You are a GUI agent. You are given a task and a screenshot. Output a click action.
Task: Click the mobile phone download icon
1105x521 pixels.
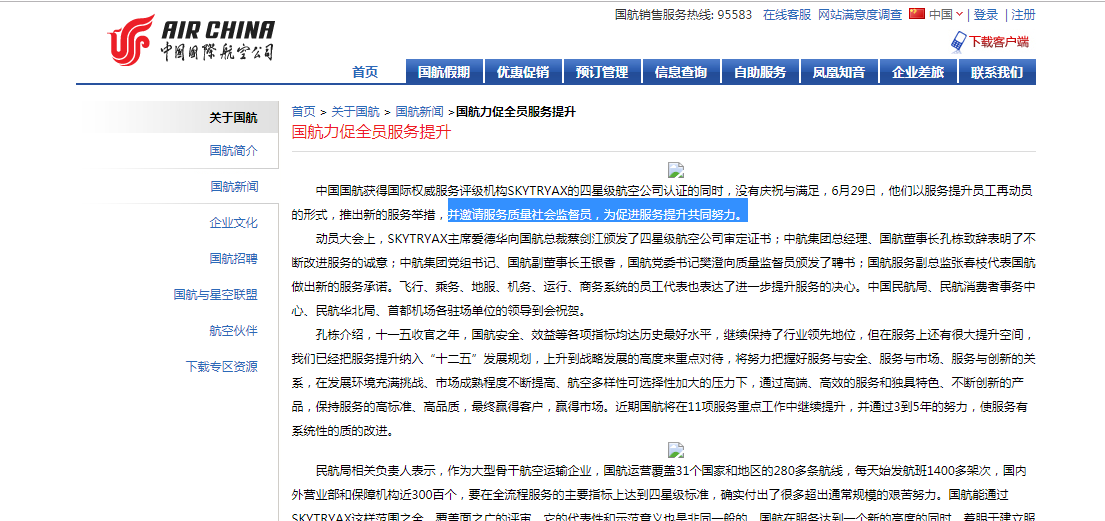click(x=958, y=42)
